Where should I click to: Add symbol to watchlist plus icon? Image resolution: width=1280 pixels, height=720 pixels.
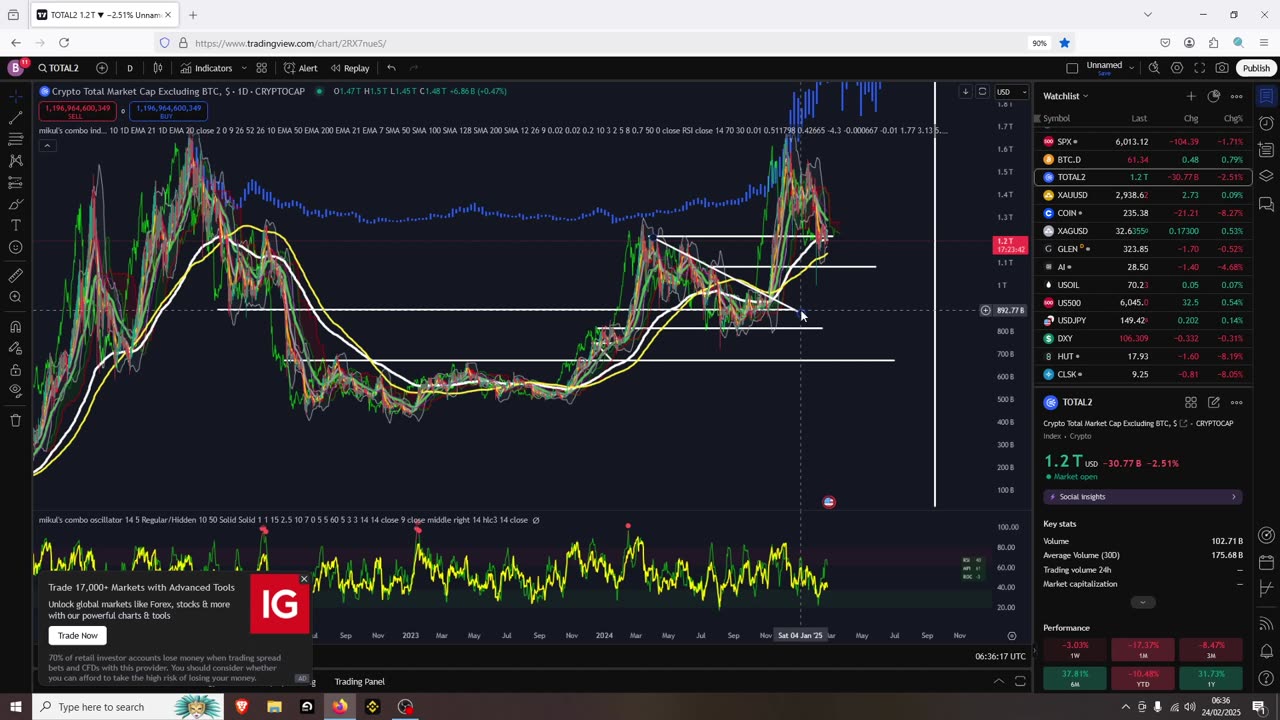point(1190,96)
